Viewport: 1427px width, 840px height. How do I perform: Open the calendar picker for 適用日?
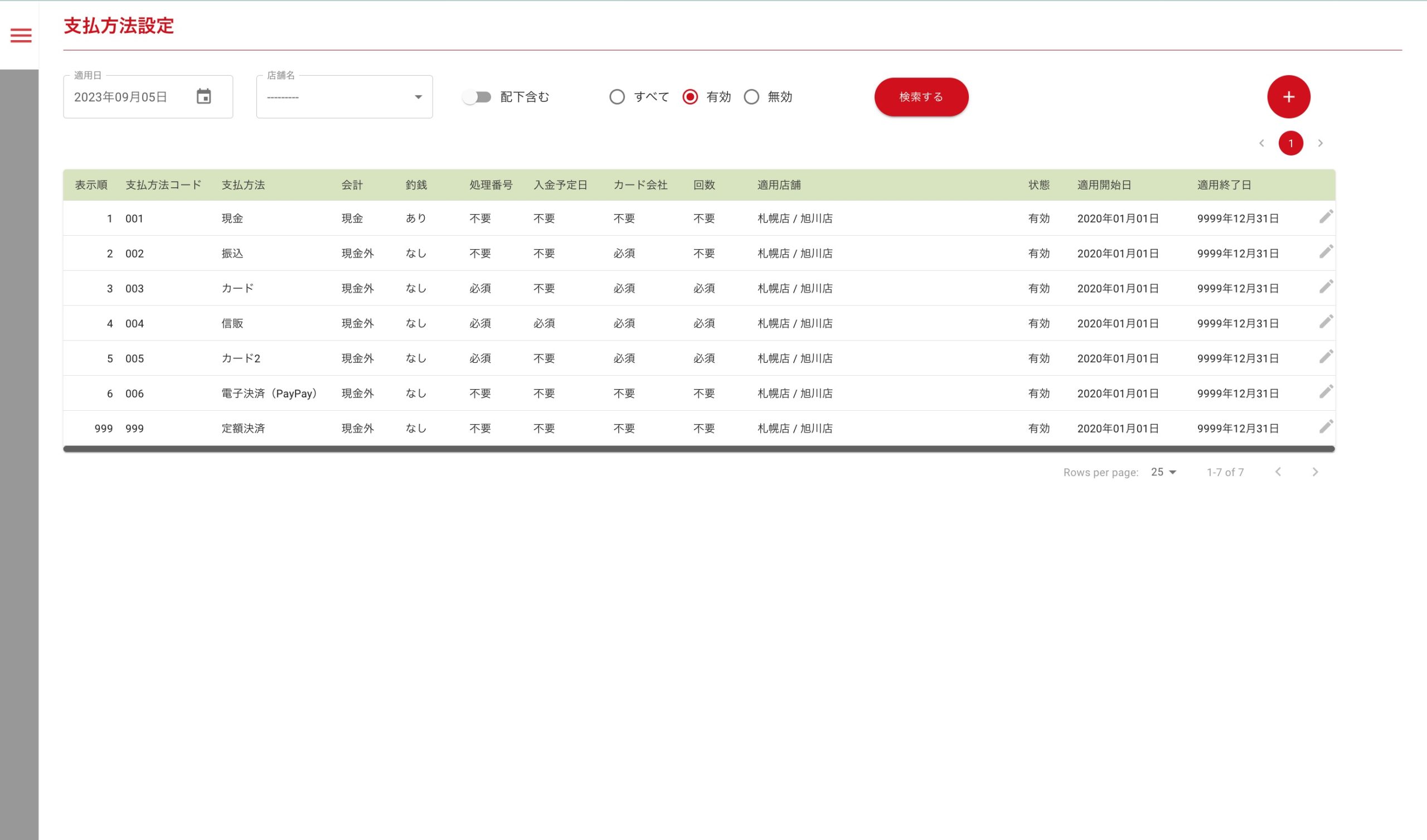[x=204, y=96]
